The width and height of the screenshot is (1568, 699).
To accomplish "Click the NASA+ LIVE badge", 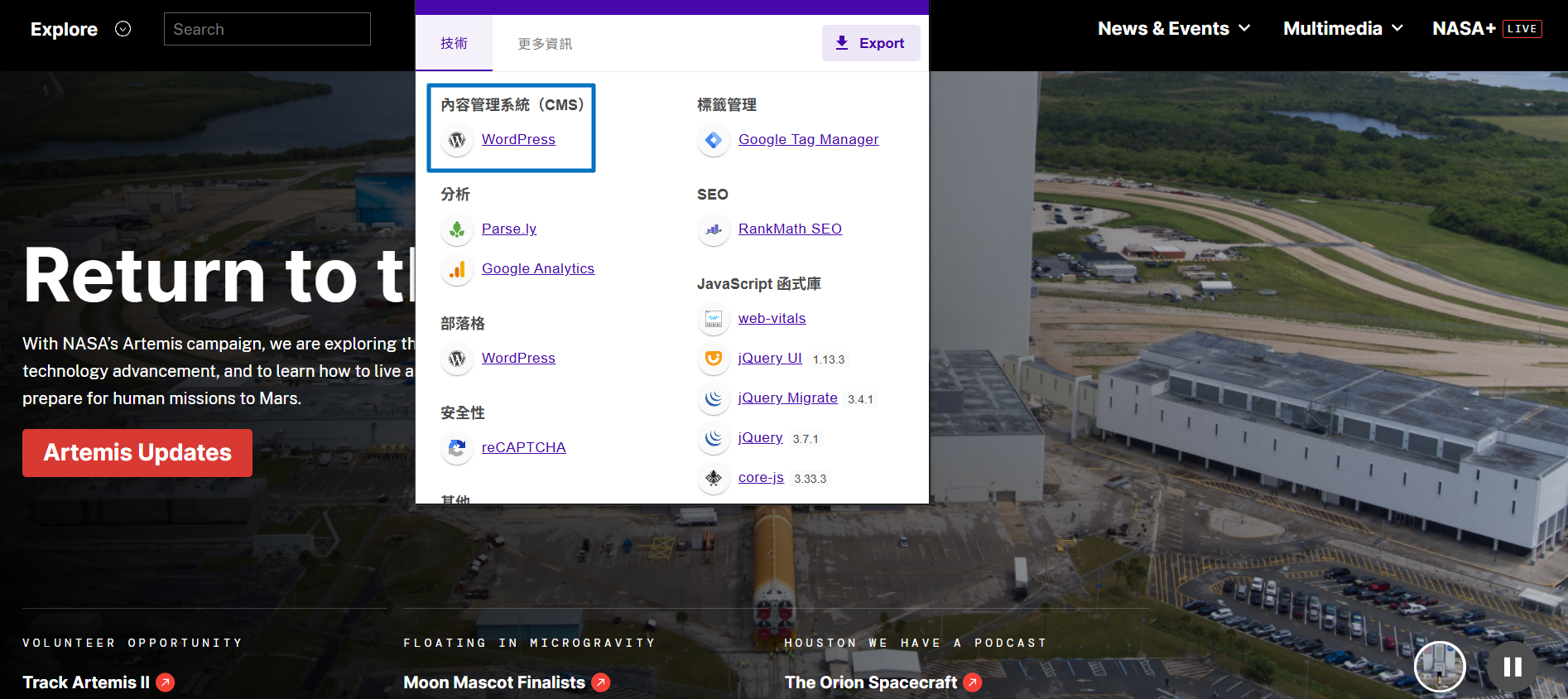I will tap(1522, 29).
